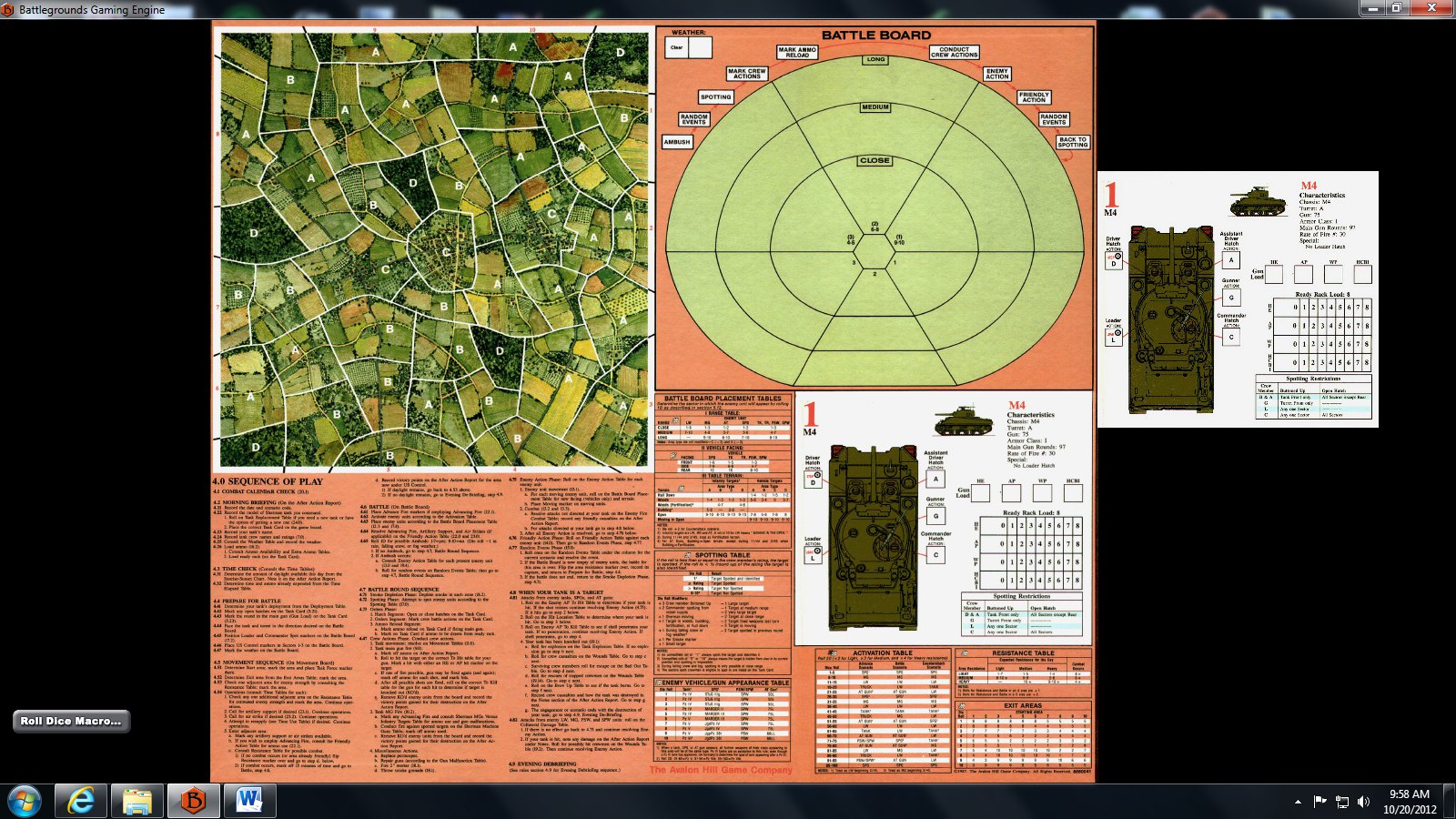The image size is (1456, 819).
Task: Select the MARK AMMO RELOAD box
Action: pyautogui.click(x=797, y=52)
